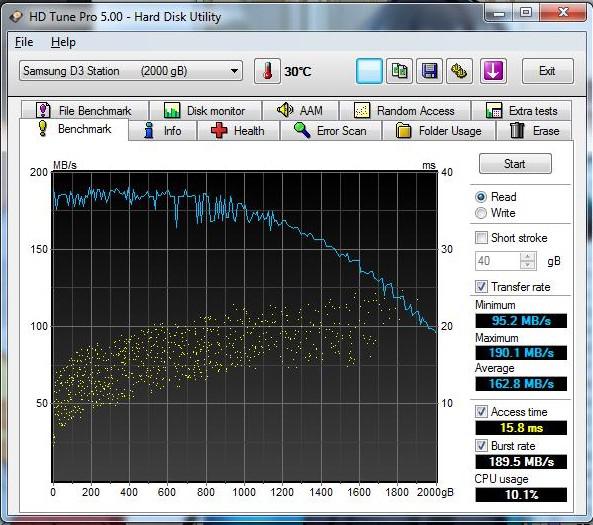This screenshot has height=525, width=593.
Task: Click the Start benchmark button
Action: [515, 164]
